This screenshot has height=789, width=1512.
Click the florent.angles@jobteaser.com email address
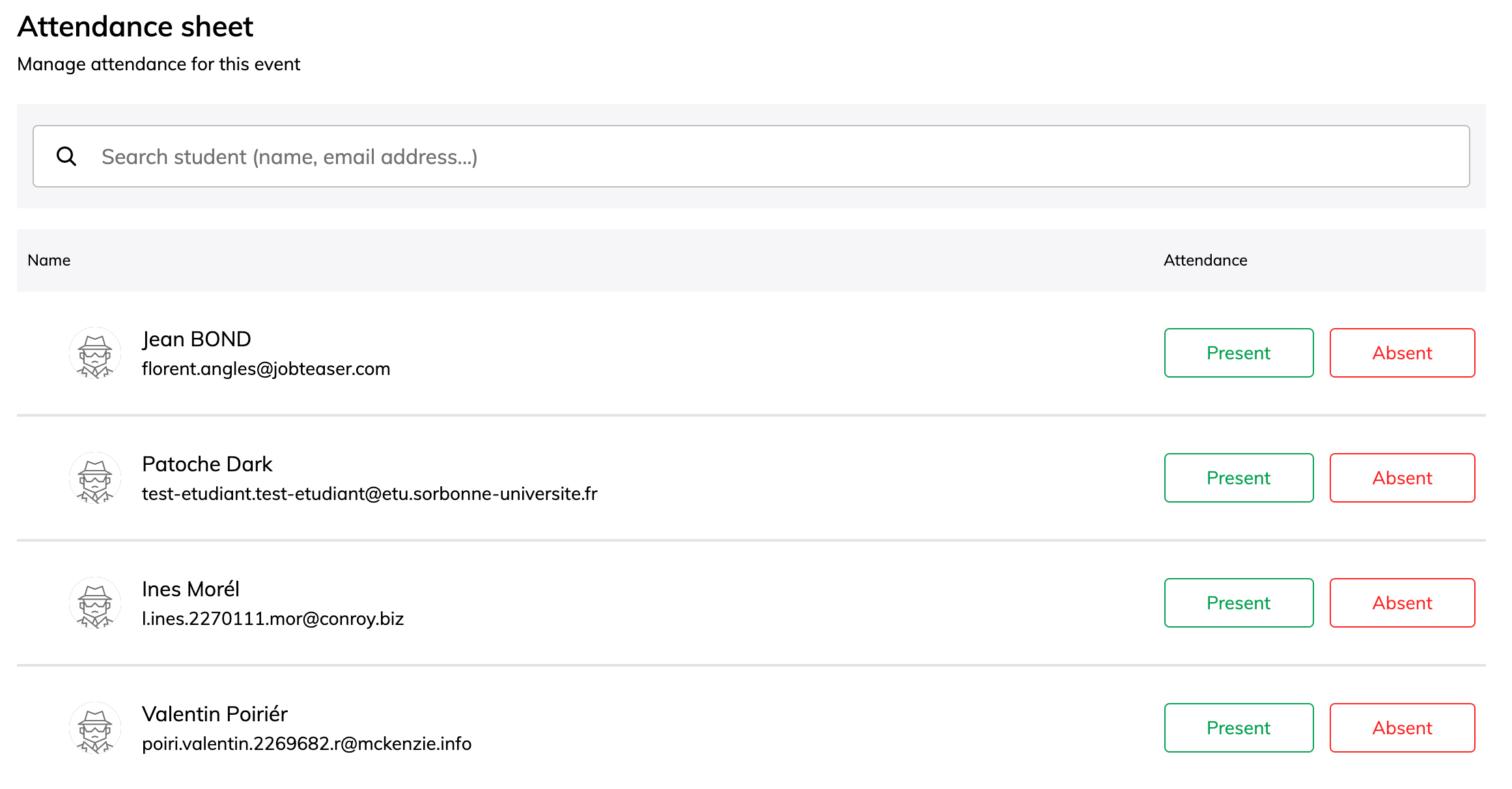(x=266, y=369)
